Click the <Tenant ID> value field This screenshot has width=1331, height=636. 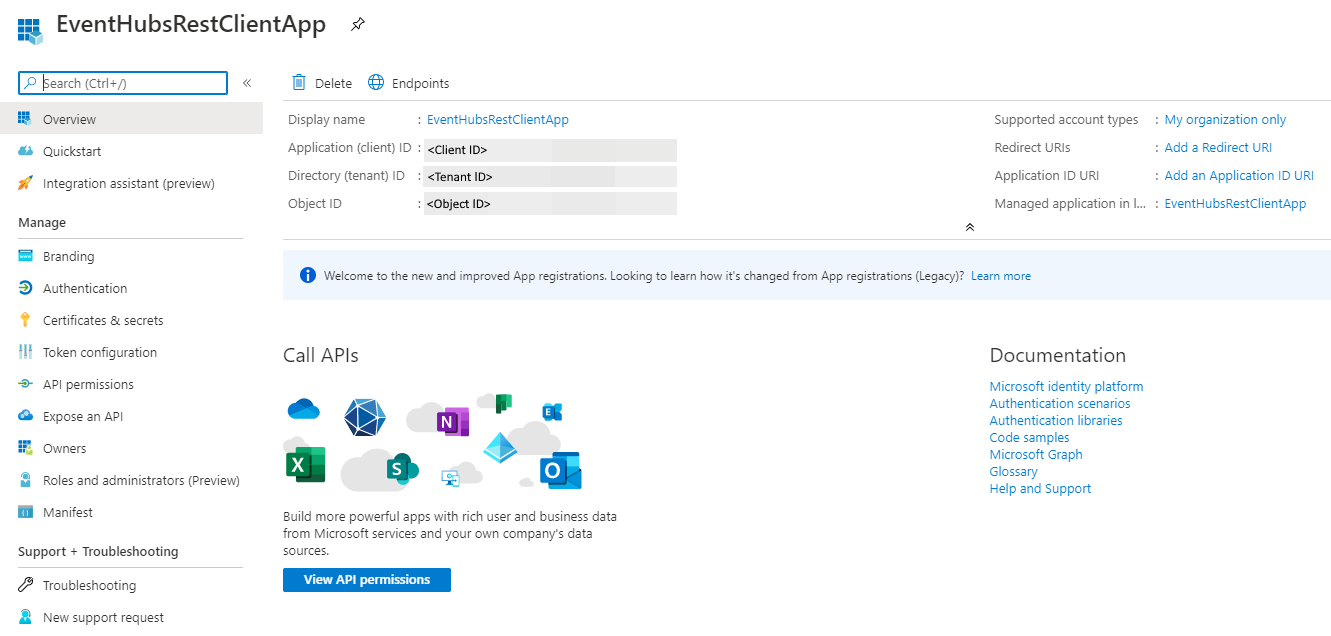[x=550, y=177]
